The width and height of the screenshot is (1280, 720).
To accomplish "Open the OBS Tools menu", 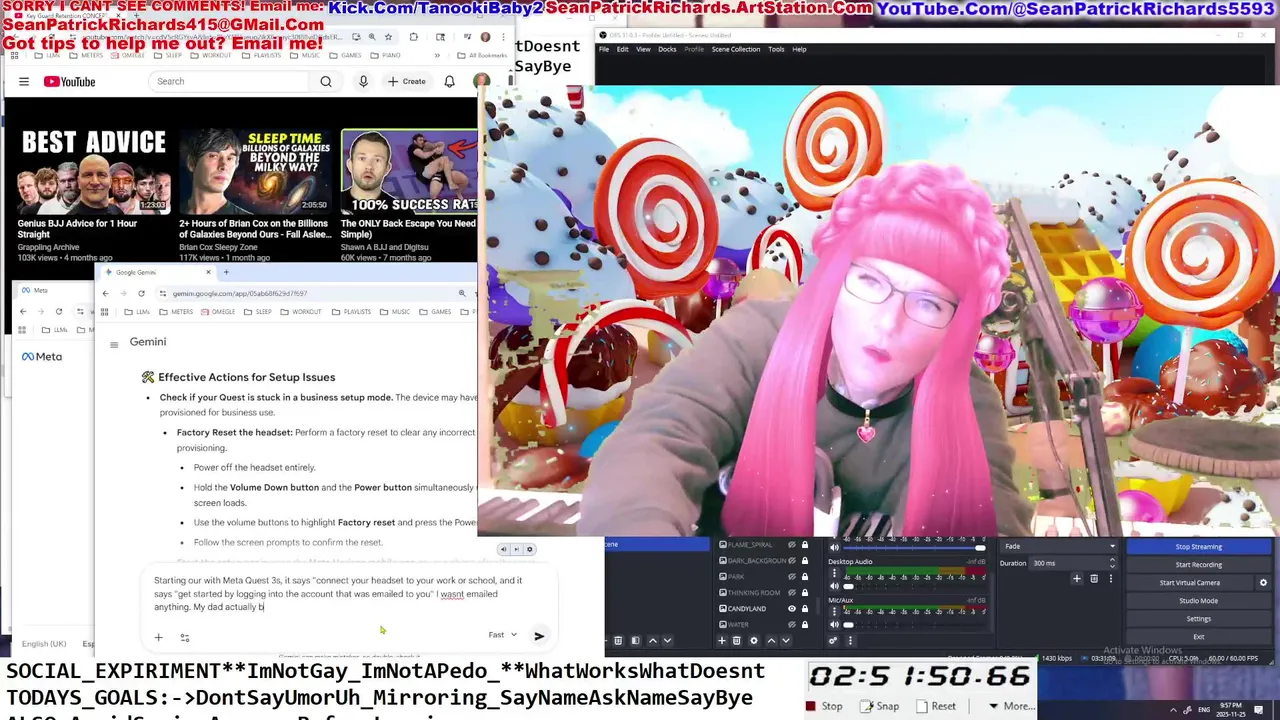I will click(x=776, y=49).
